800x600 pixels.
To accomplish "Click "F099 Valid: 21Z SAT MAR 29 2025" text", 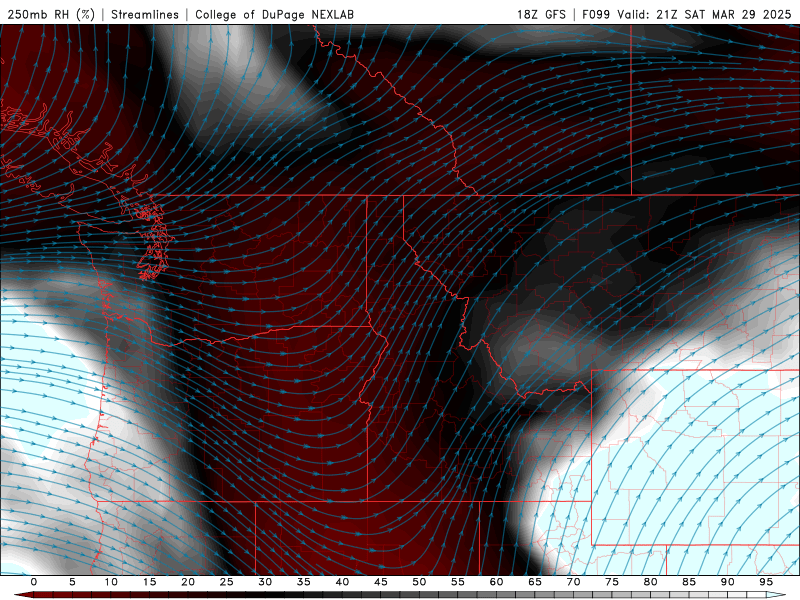I will tap(687, 14).
